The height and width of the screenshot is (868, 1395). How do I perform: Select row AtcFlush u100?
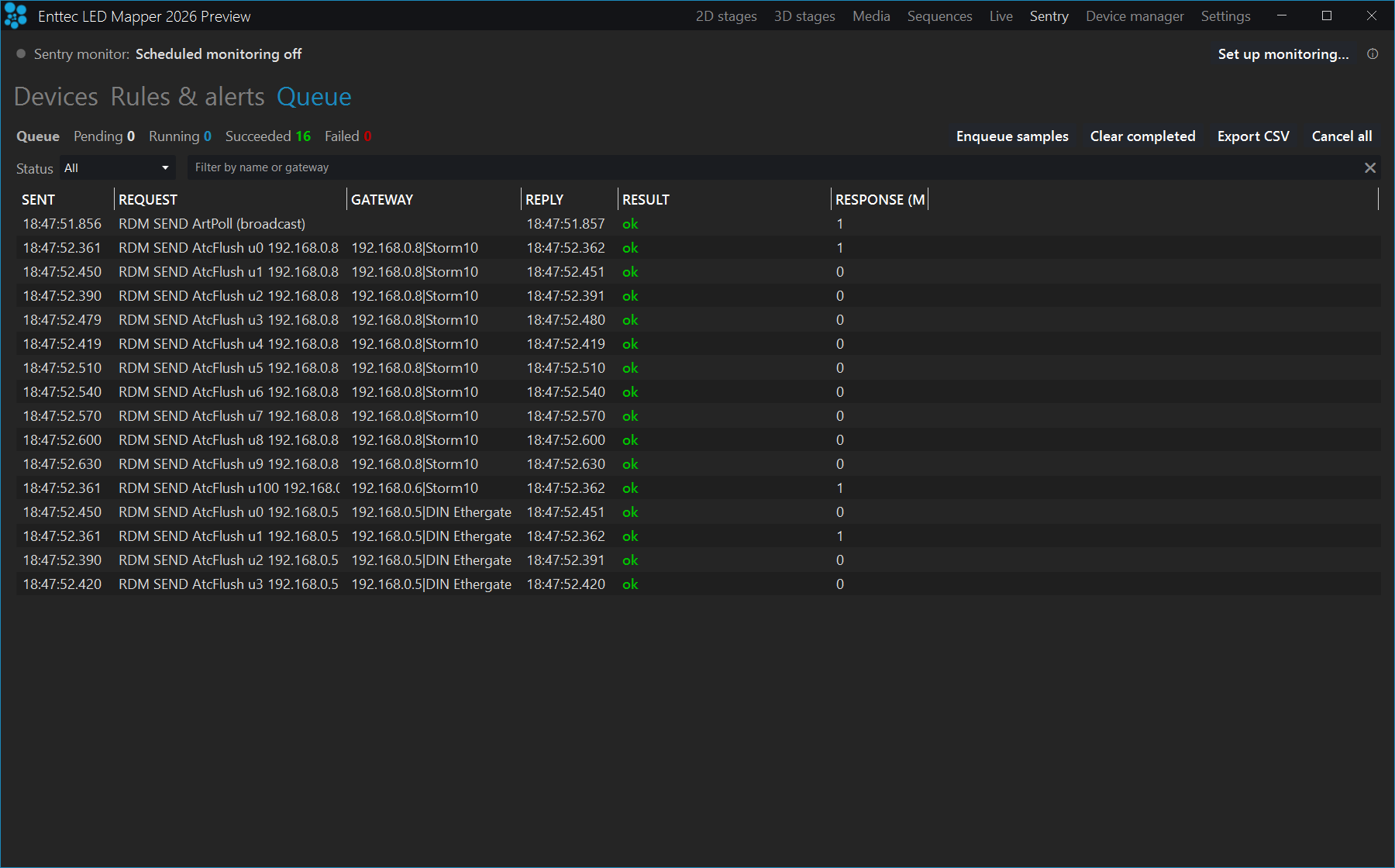click(x=698, y=488)
